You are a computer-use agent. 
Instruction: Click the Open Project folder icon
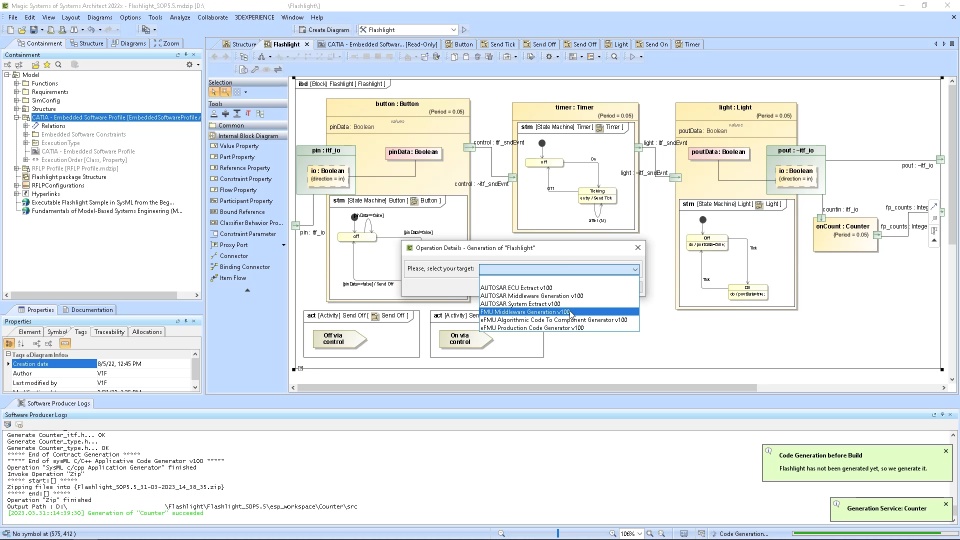pos(22,29)
